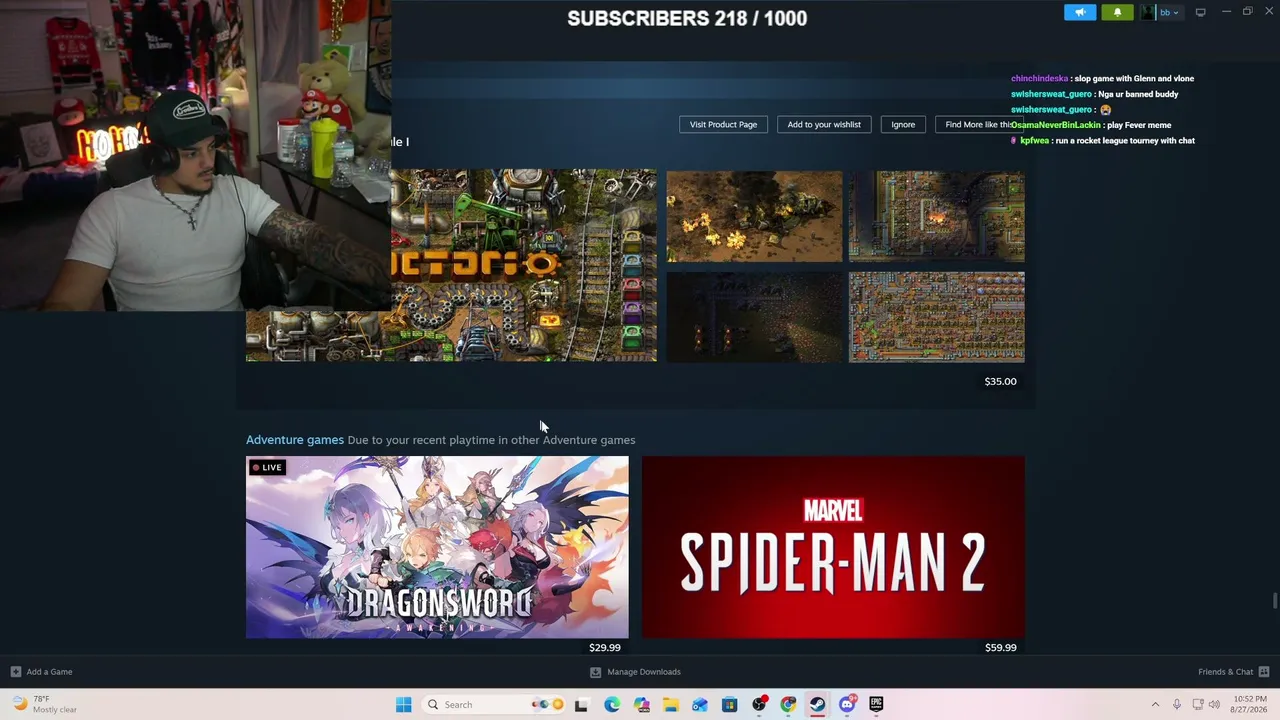Switch to OBS Studio on taskbar
Screen dimensions: 1280x720
pyautogui.click(x=759, y=705)
